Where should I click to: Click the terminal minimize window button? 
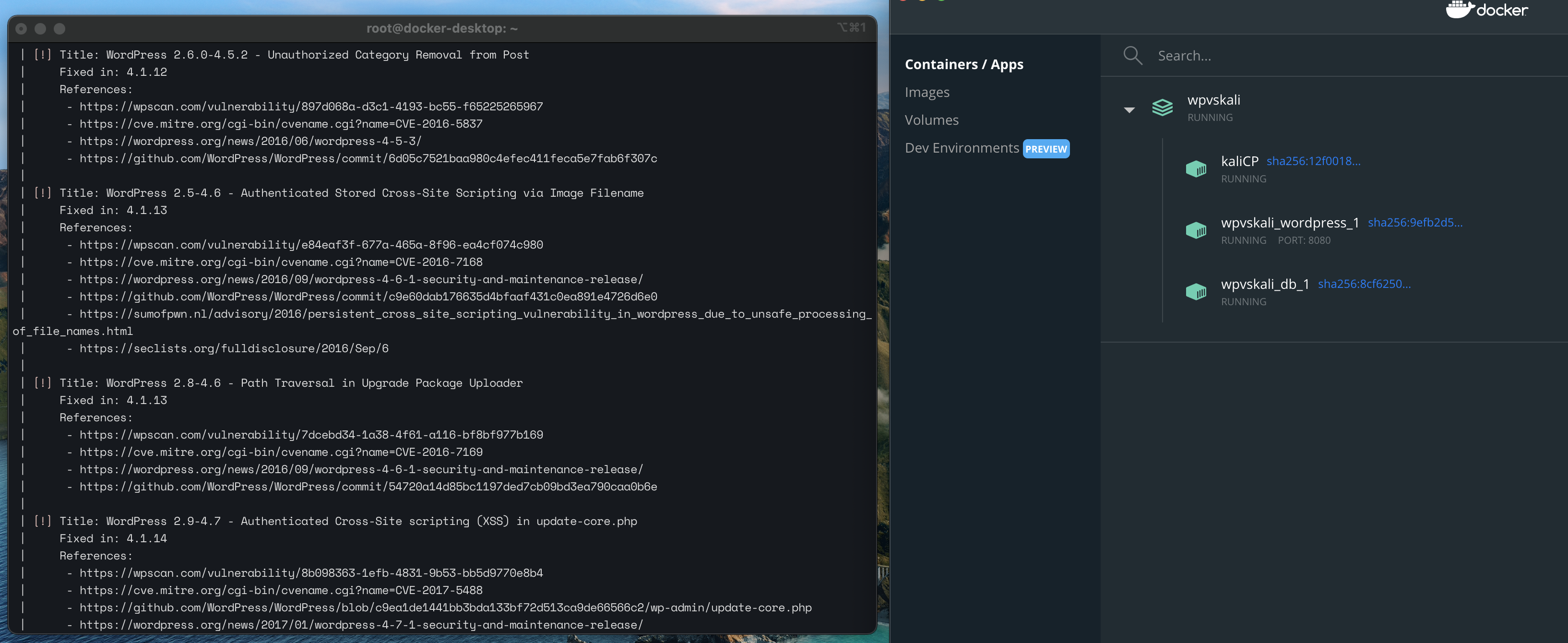point(40,29)
